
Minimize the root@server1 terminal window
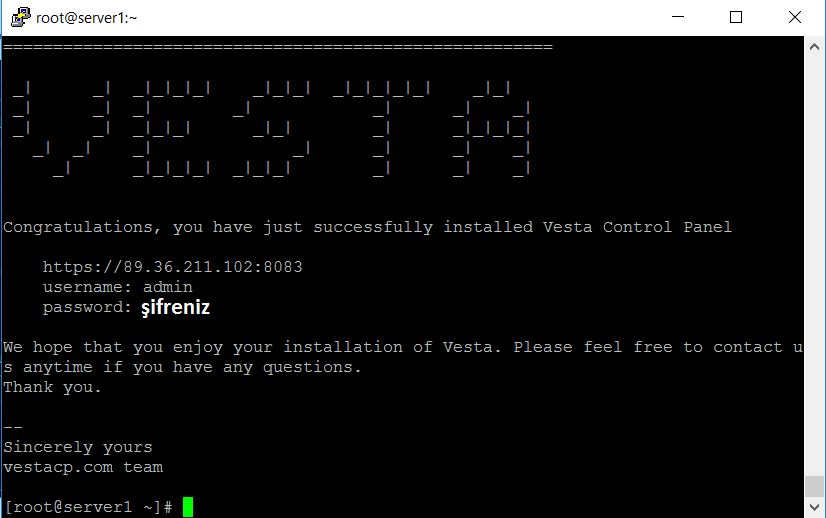click(678, 17)
